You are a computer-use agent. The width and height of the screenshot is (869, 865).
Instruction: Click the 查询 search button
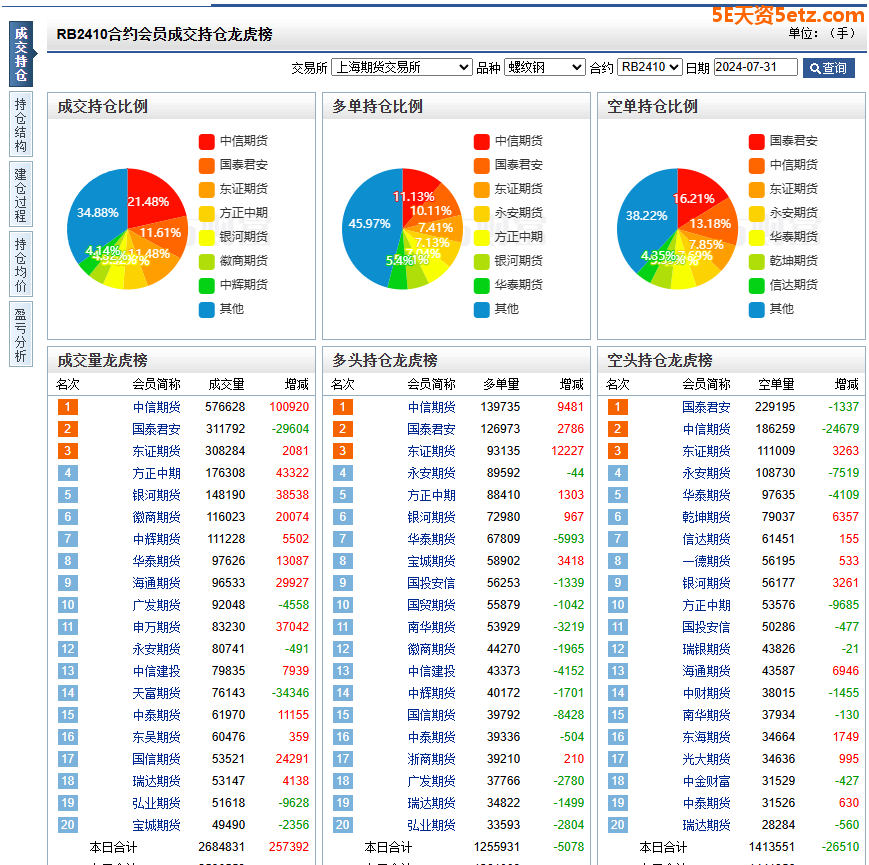(828, 68)
